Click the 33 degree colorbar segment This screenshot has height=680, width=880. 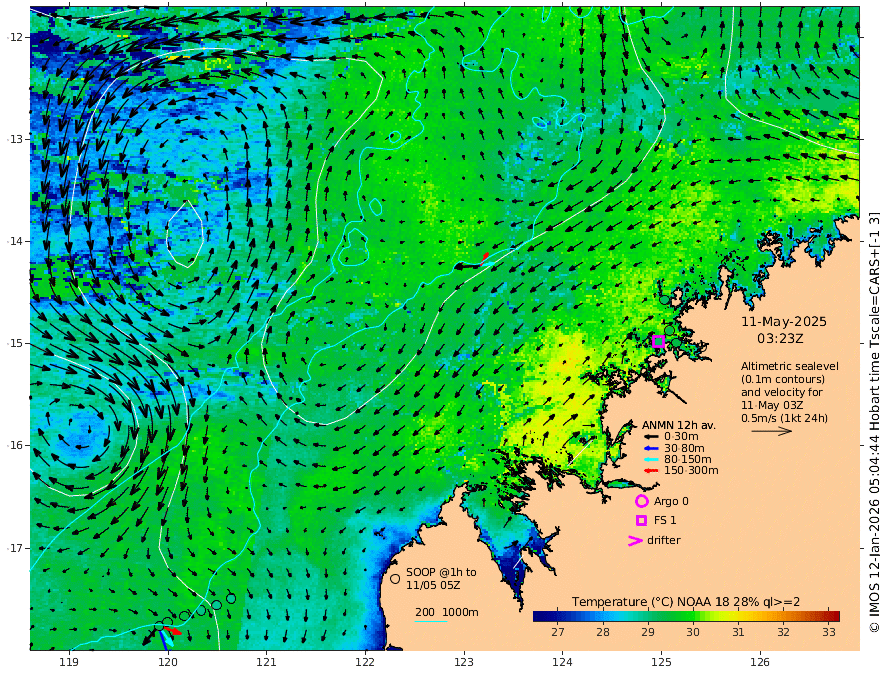point(828,617)
